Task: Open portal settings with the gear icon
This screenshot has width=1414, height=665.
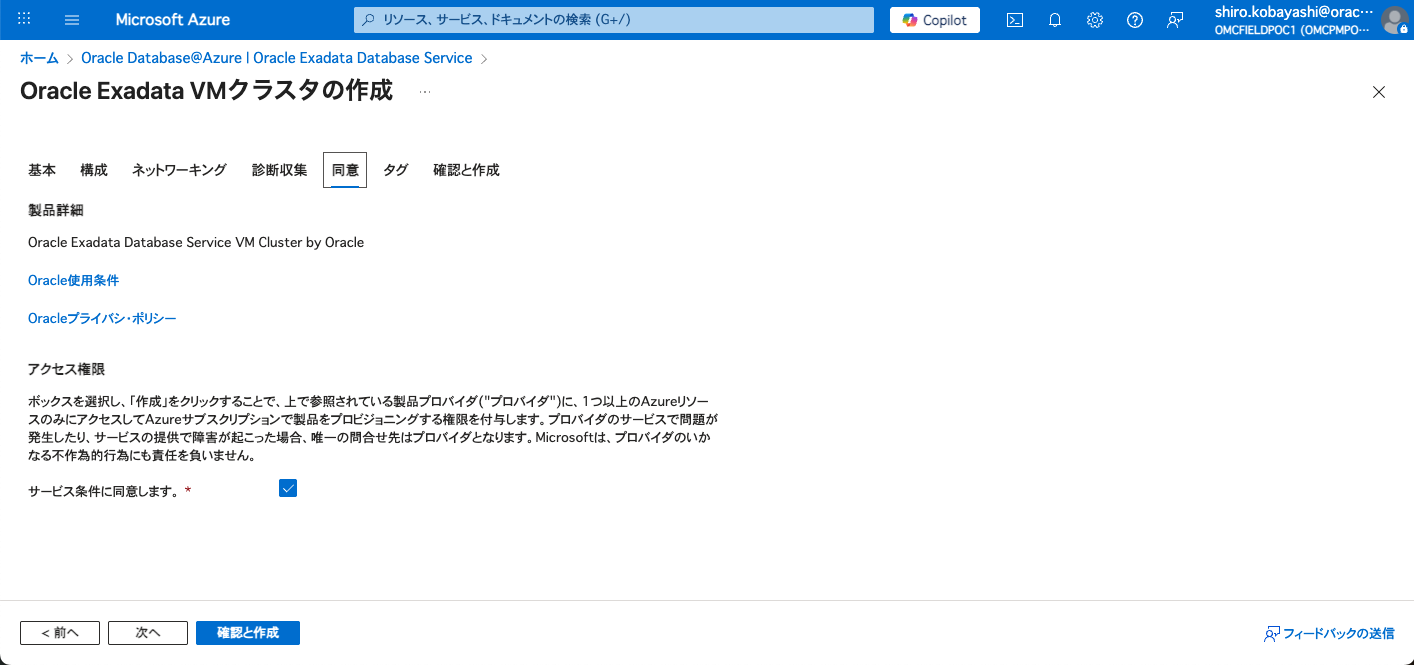Action: [x=1094, y=19]
